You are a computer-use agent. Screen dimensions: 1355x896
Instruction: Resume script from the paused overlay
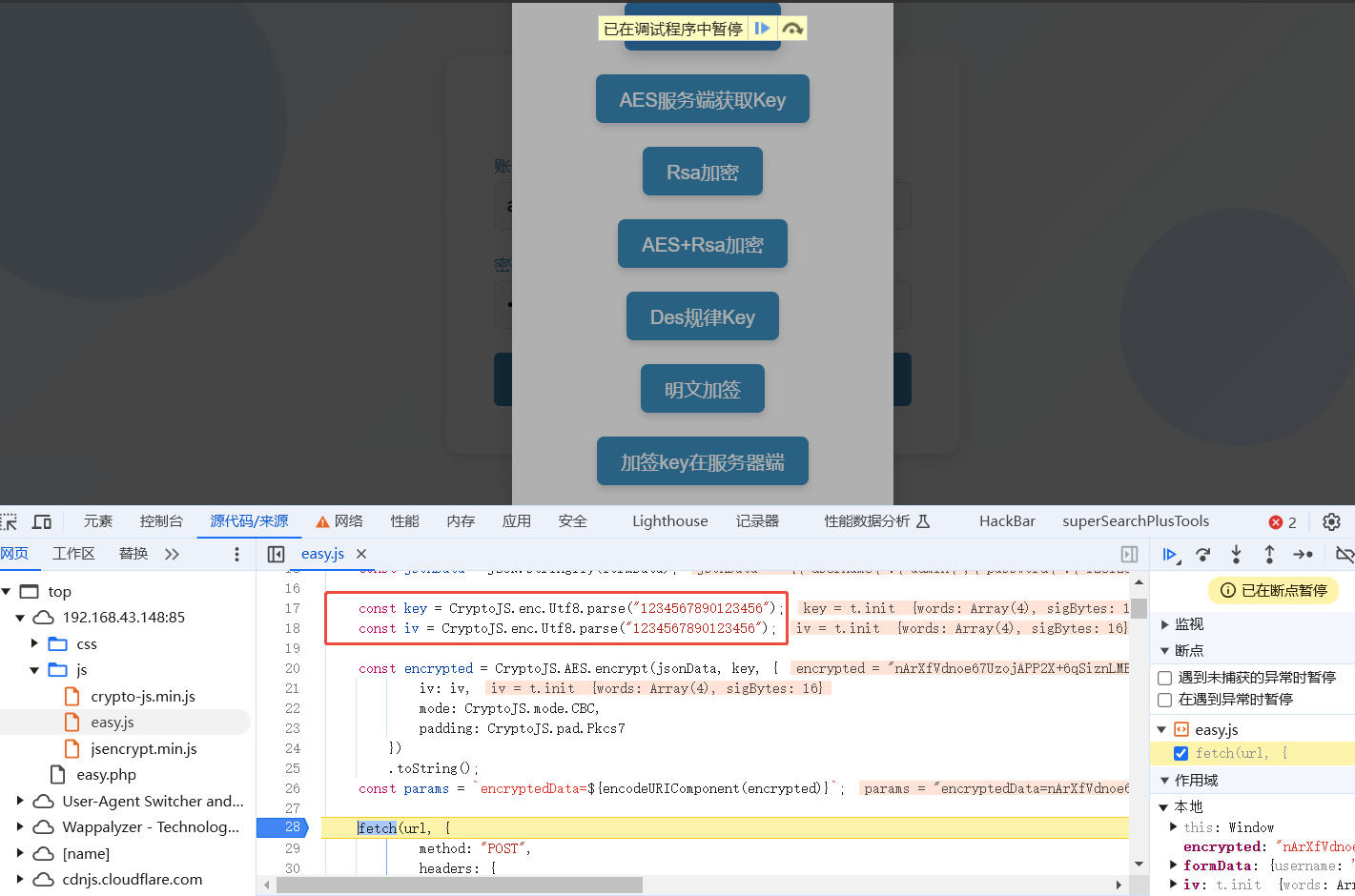coord(762,29)
